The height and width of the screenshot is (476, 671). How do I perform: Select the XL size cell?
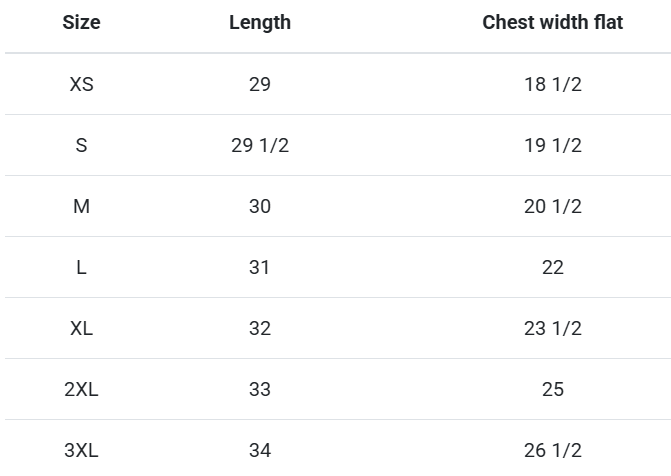pyautogui.click(x=81, y=328)
